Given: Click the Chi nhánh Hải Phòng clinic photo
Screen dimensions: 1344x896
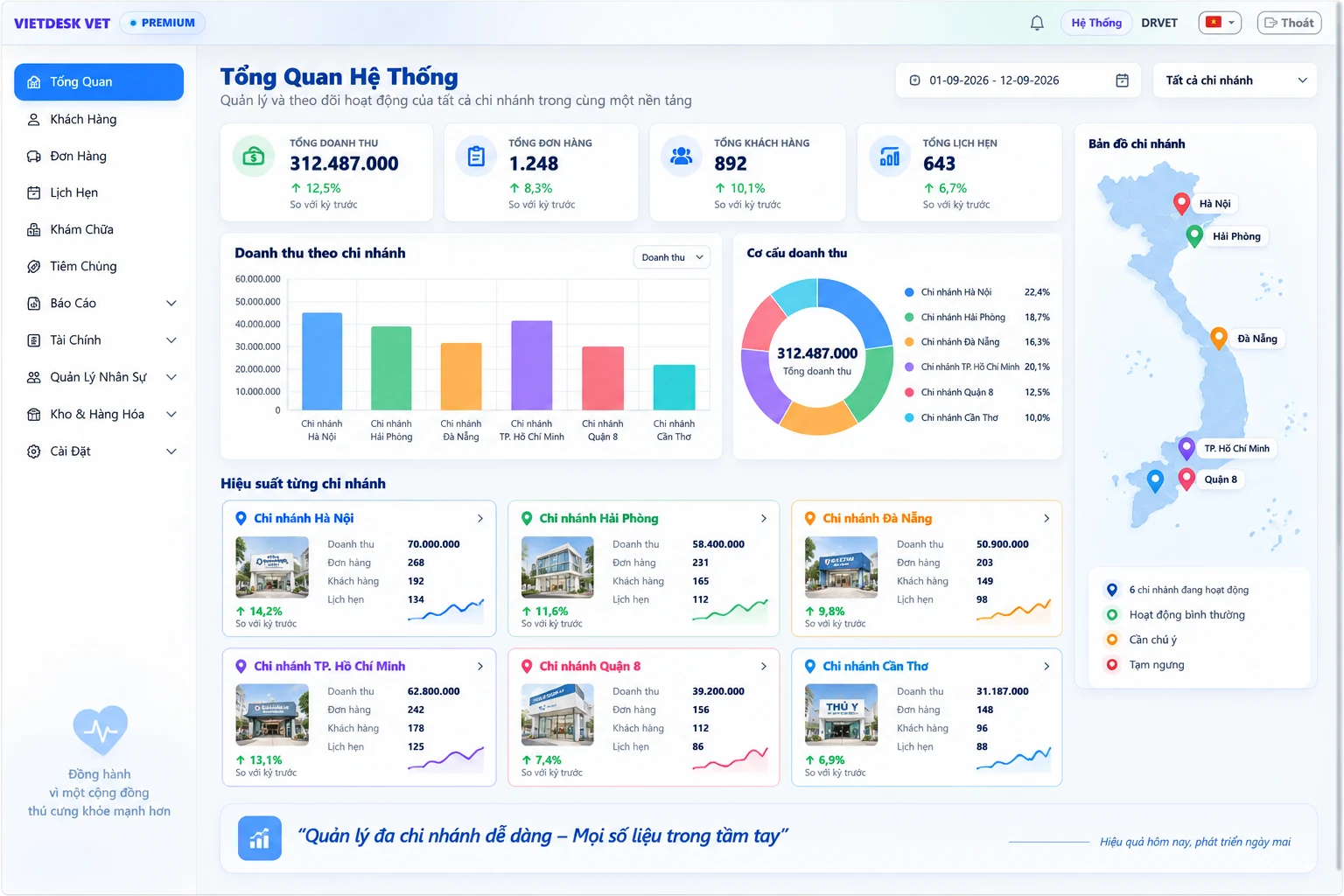Looking at the screenshot, I should point(557,568).
